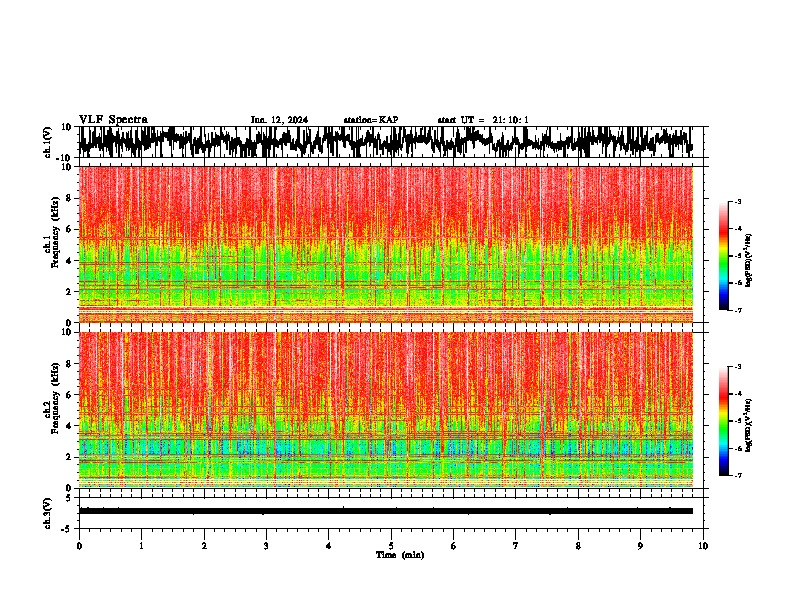Image resolution: width=792 pixels, height=612 pixels.
Task: Click the time axis tick label 9
Action: point(640,546)
